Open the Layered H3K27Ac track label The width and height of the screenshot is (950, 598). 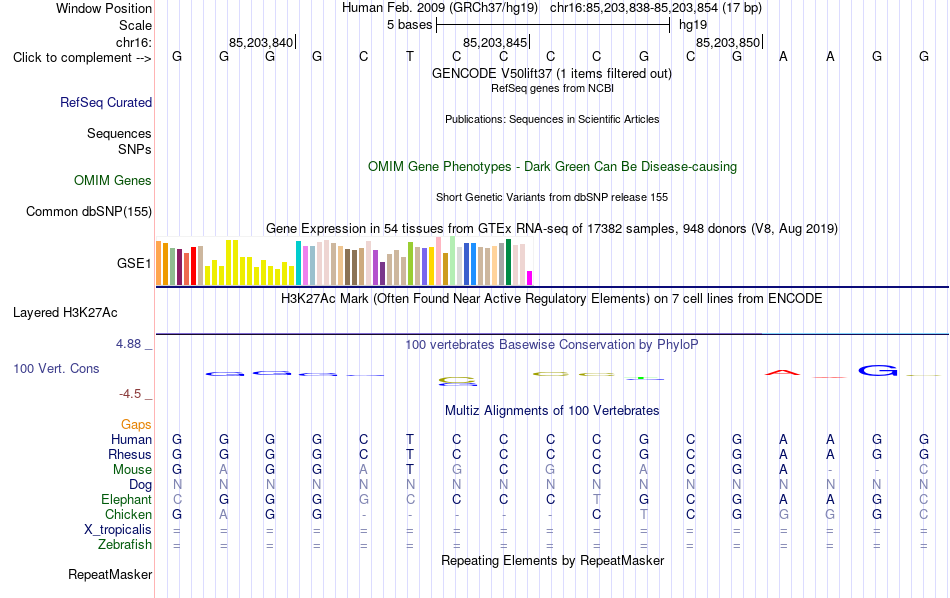coord(65,313)
